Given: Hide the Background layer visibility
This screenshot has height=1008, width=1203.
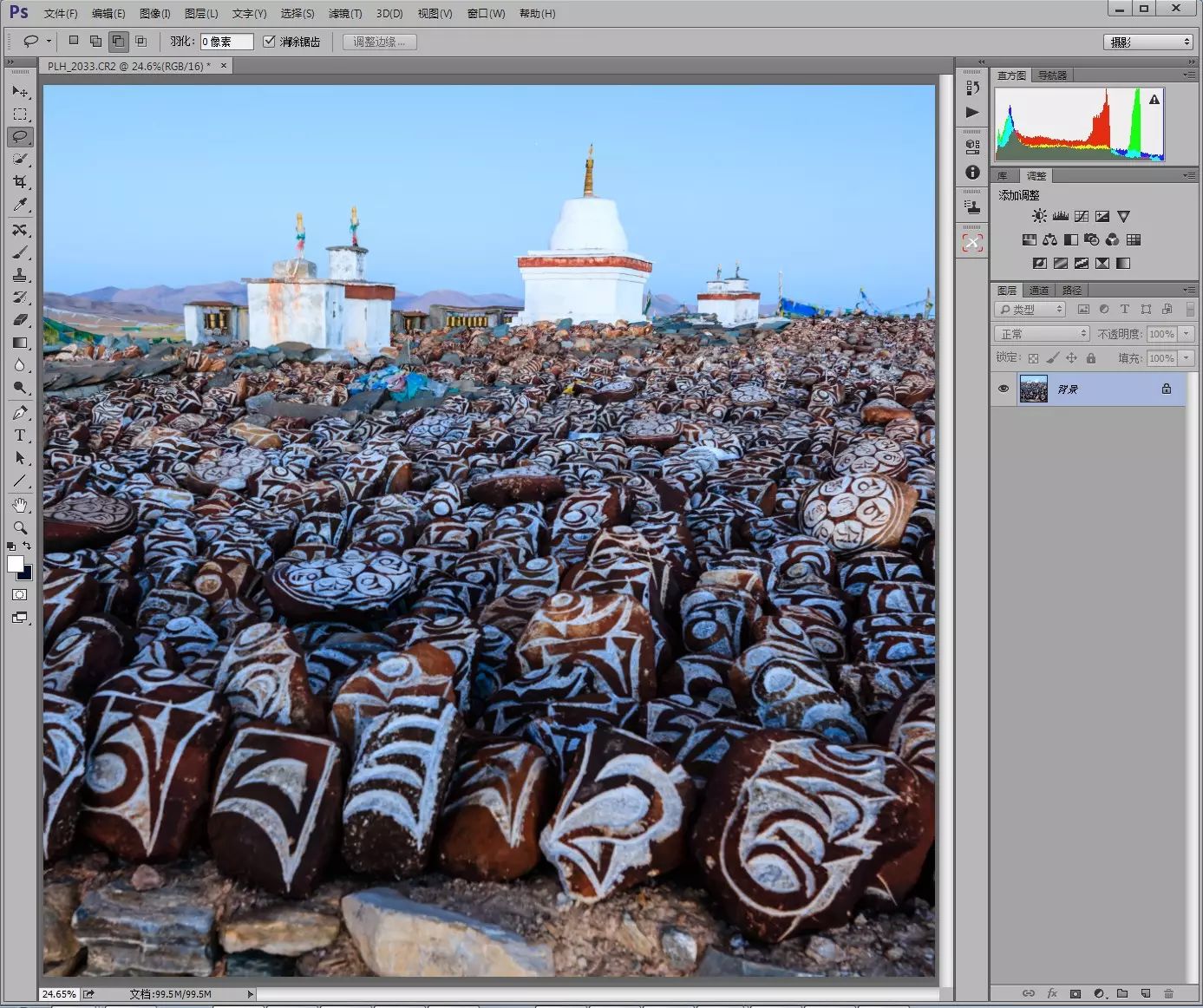Looking at the screenshot, I should (x=1004, y=389).
